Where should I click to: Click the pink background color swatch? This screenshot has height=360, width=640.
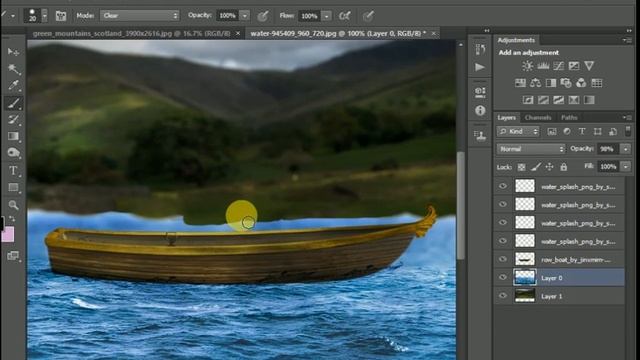click(8, 235)
